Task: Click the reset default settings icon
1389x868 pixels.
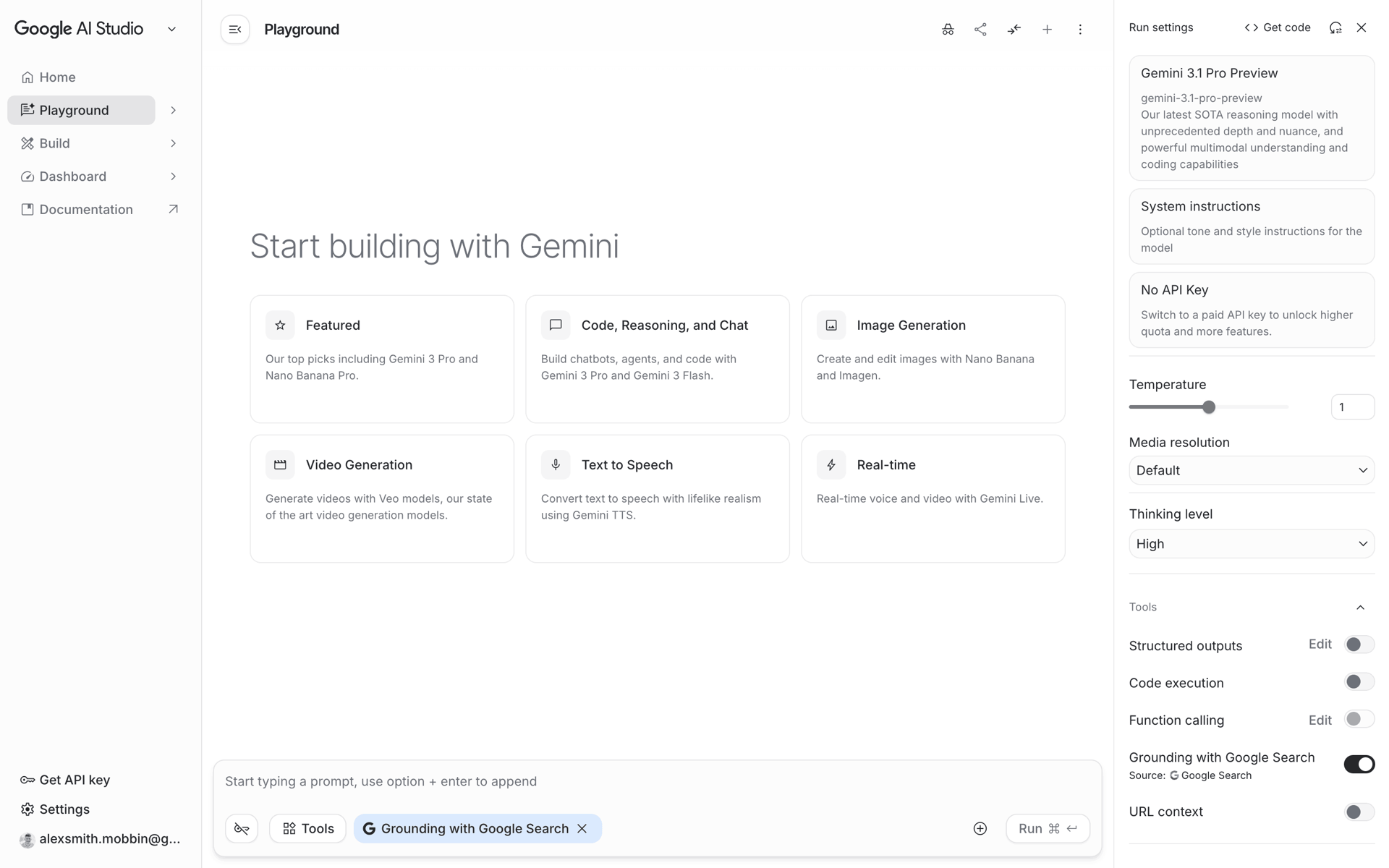Action: coord(1335,27)
